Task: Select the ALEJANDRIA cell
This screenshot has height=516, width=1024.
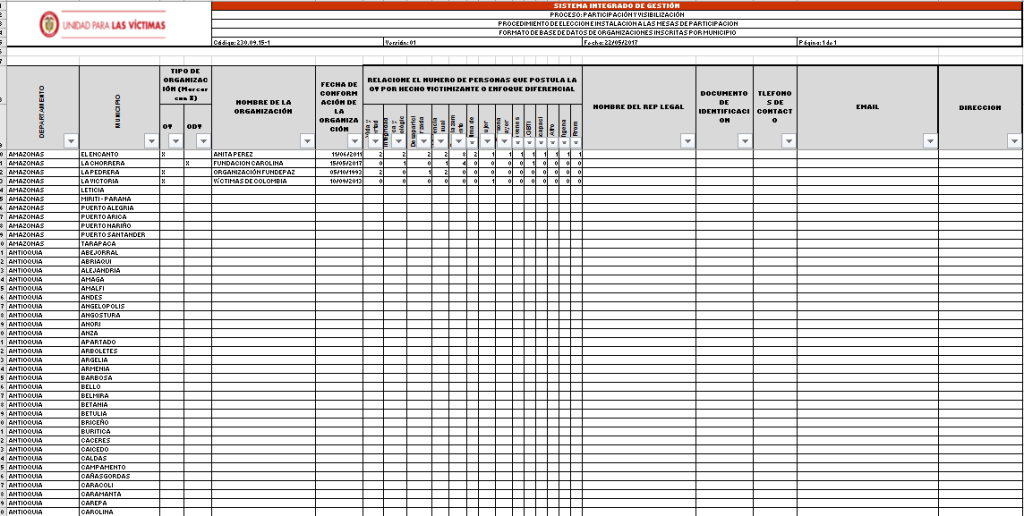Action: tap(120, 270)
